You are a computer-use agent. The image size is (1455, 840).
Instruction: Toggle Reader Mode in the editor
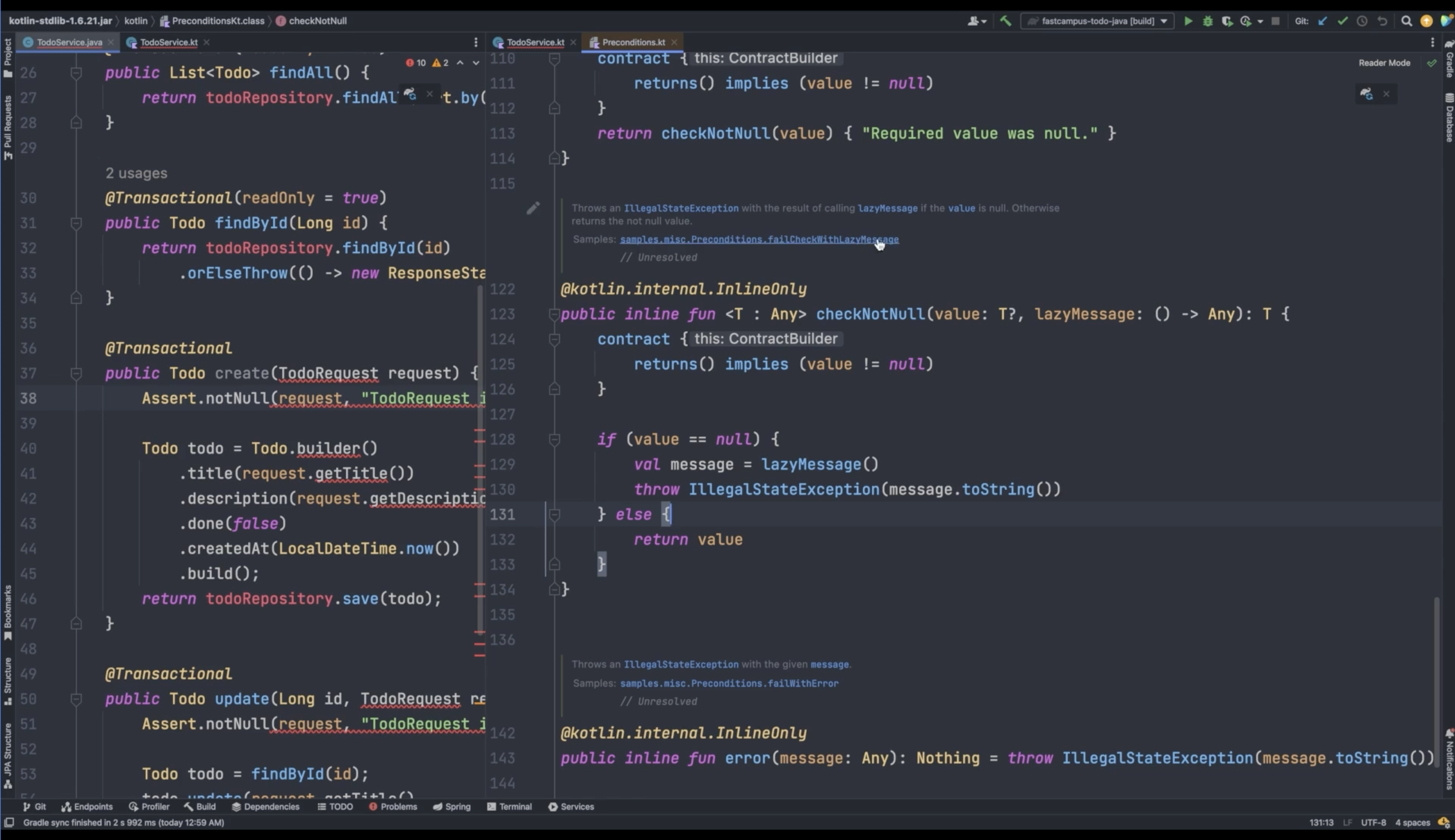[x=1384, y=63]
